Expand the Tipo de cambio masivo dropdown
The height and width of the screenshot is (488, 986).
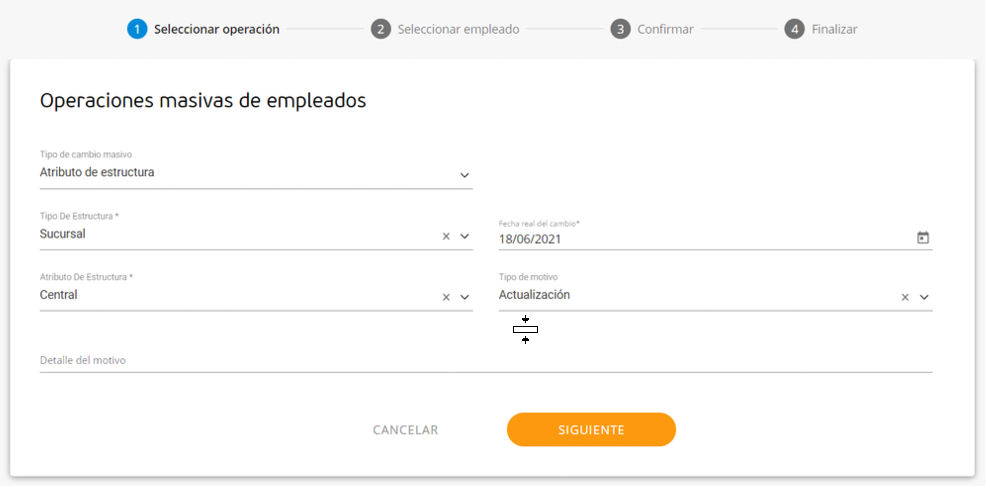pyautogui.click(x=464, y=175)
